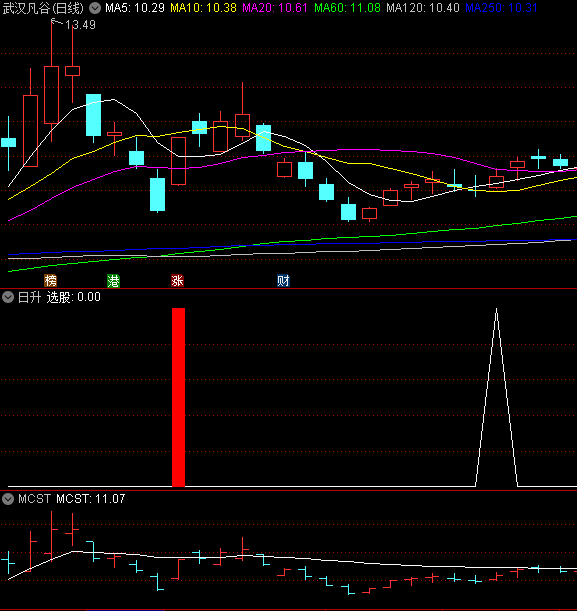The image size is (577, 611).
Task: Select the magenta MA20 legend label
Action: [275, 8]
